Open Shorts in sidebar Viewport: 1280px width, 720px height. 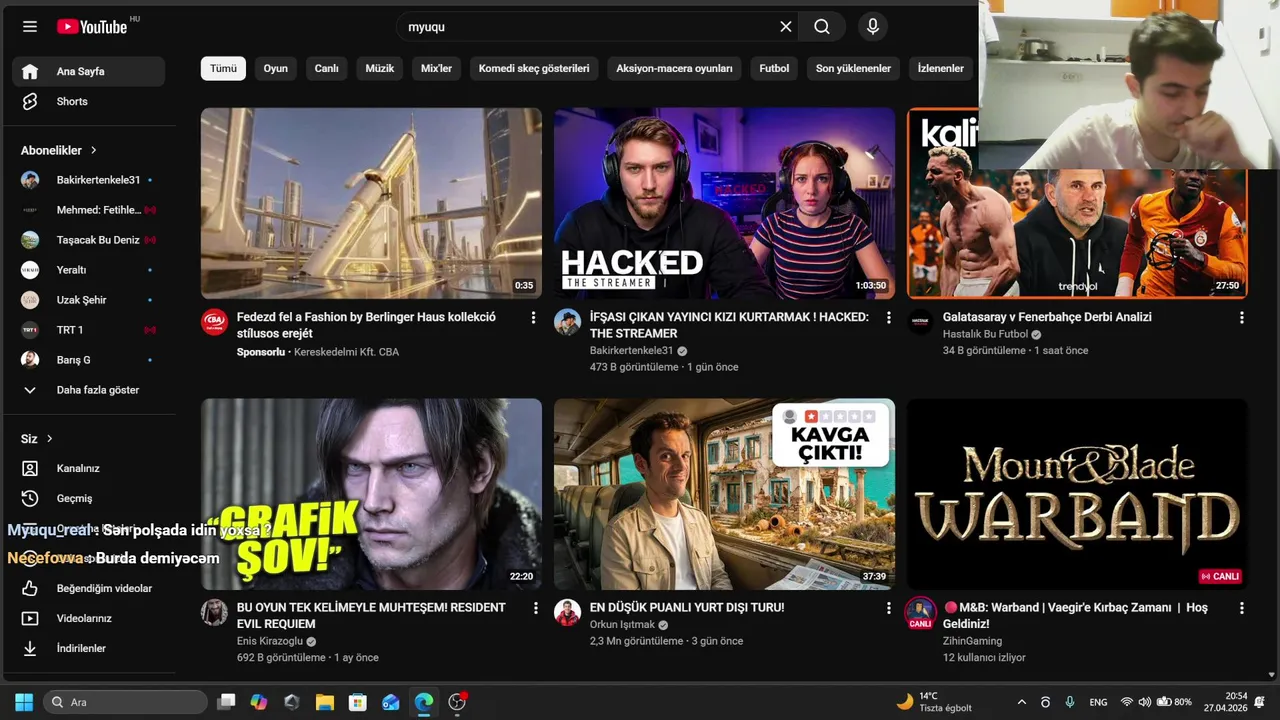coord(88,101)
